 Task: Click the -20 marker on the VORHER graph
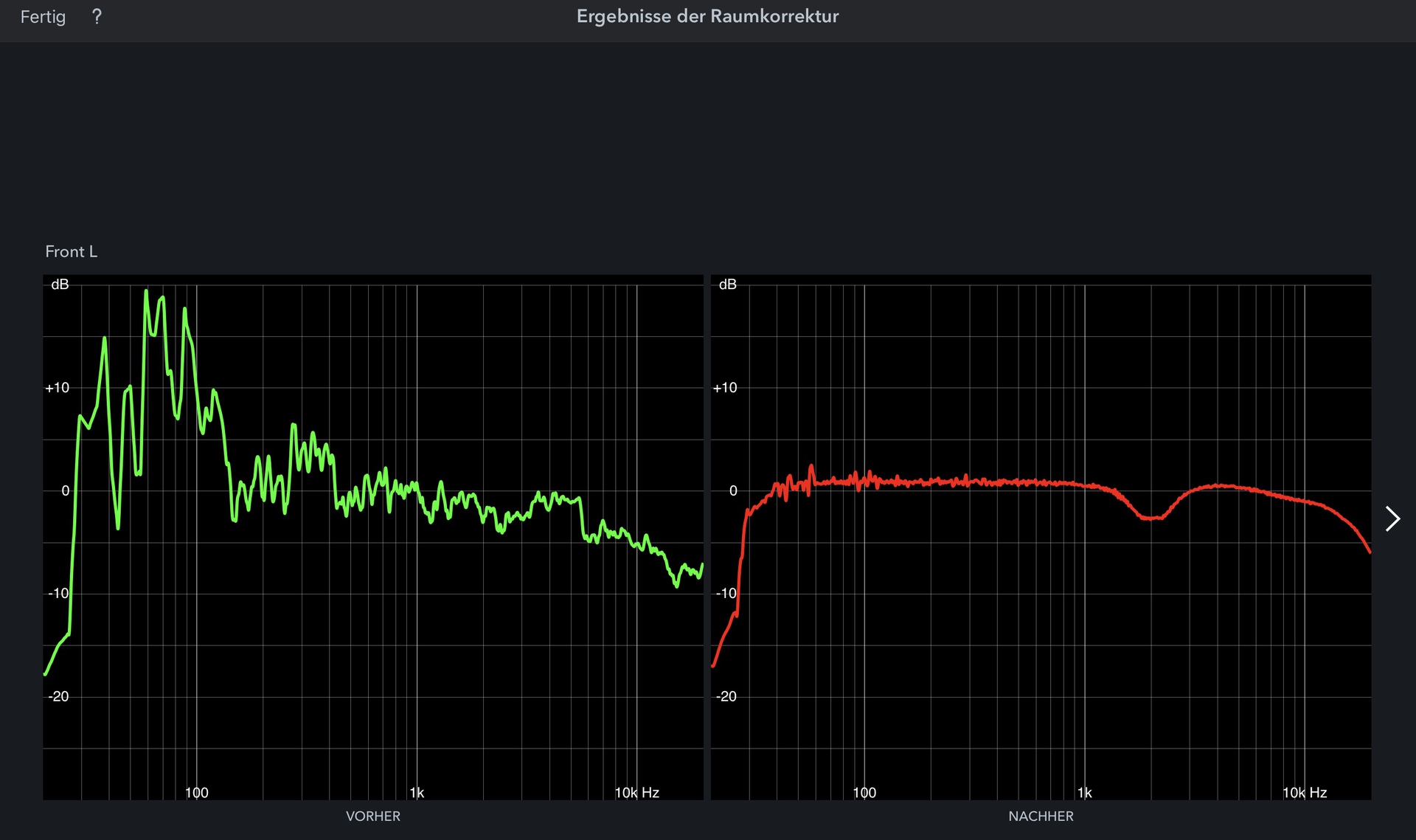pos(58,696)
